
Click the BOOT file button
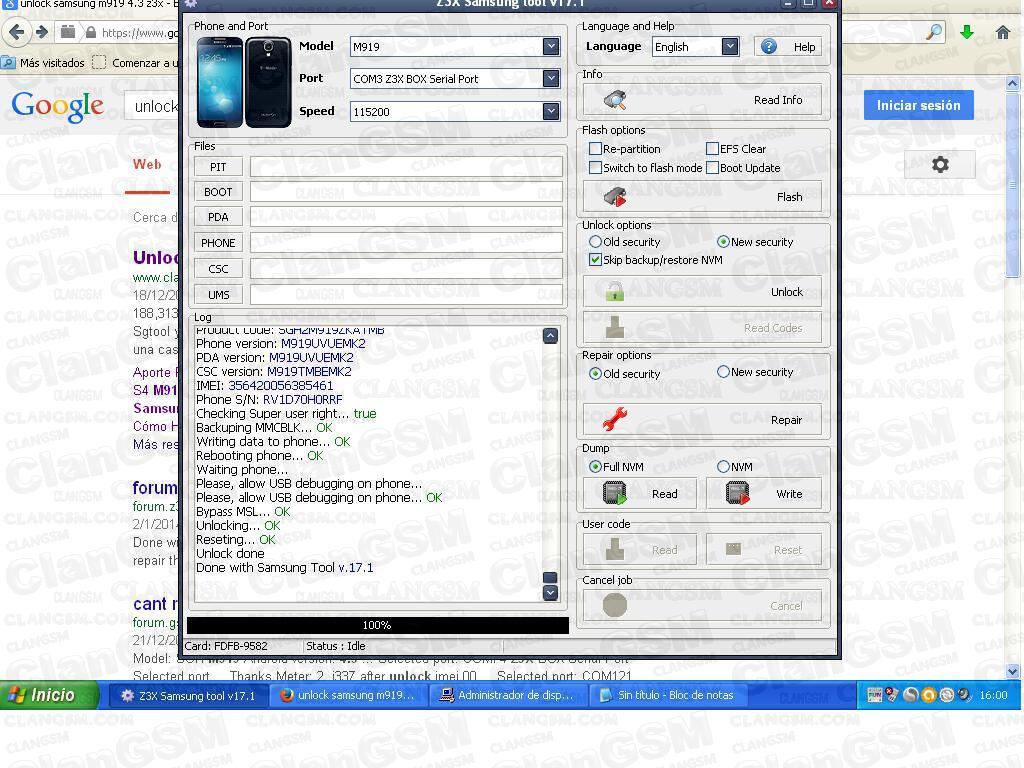(x=218, y=191)
